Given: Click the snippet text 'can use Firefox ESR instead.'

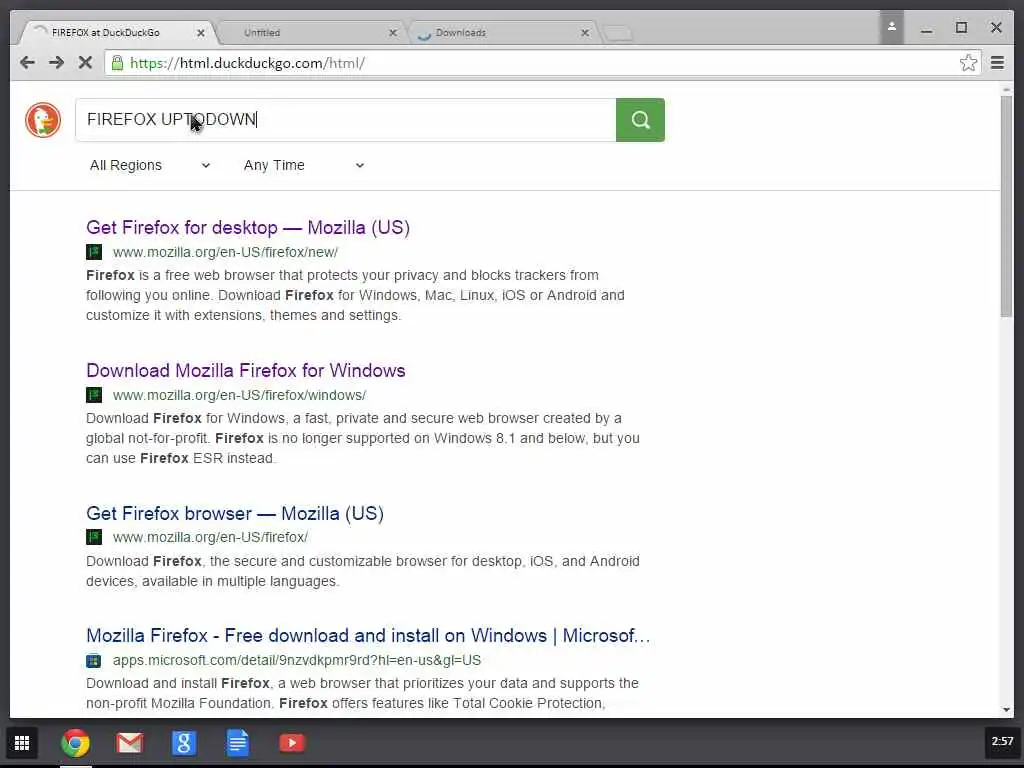Looking at the screenshot, I should [x=181, y=458].
